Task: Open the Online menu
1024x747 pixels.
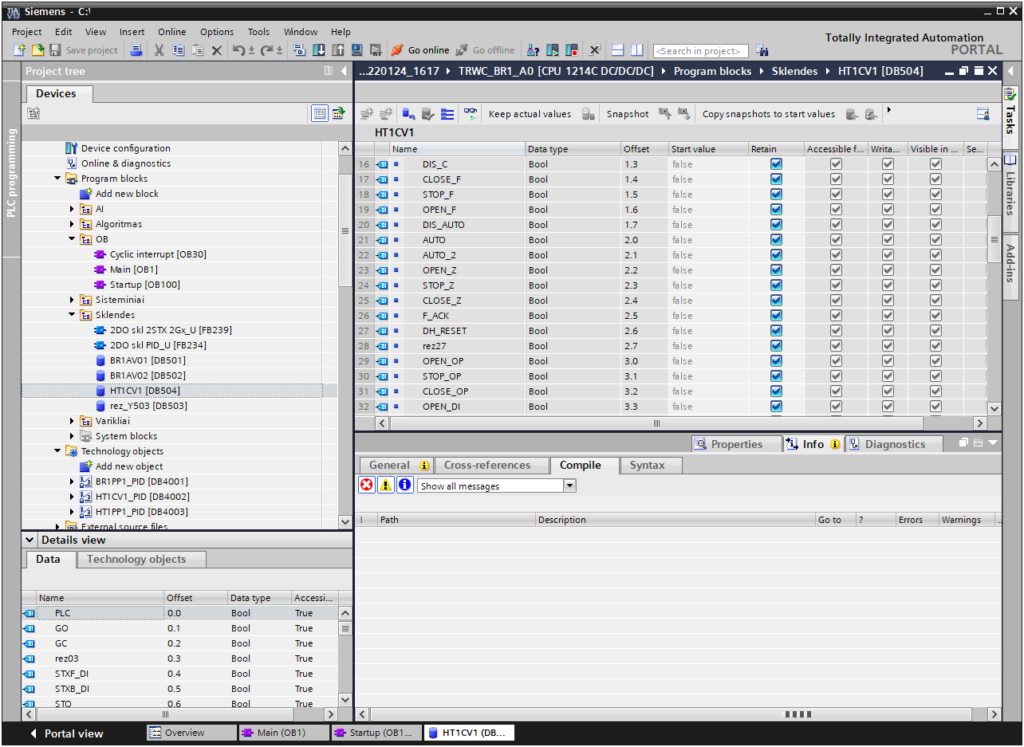Action: point(172,31)
